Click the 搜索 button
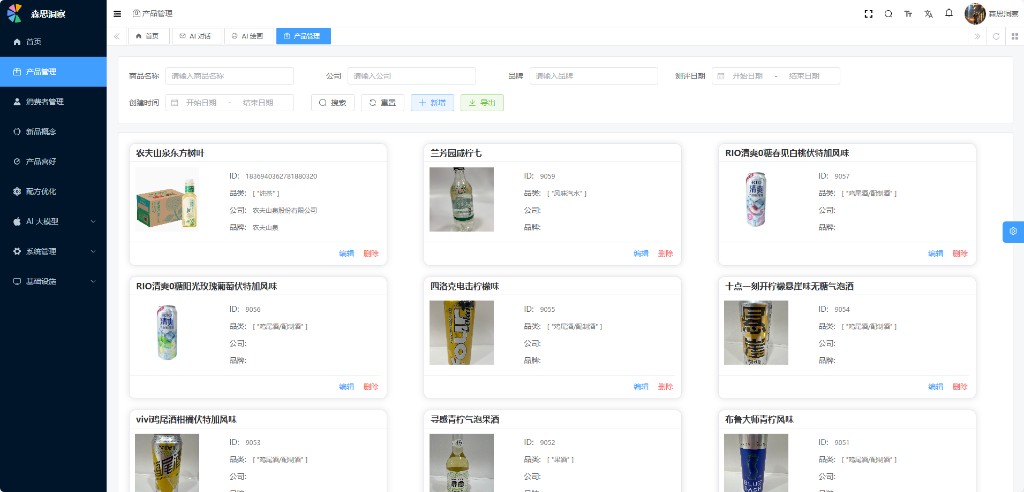This screenshot has height=492, width=1024. [333, 103]
